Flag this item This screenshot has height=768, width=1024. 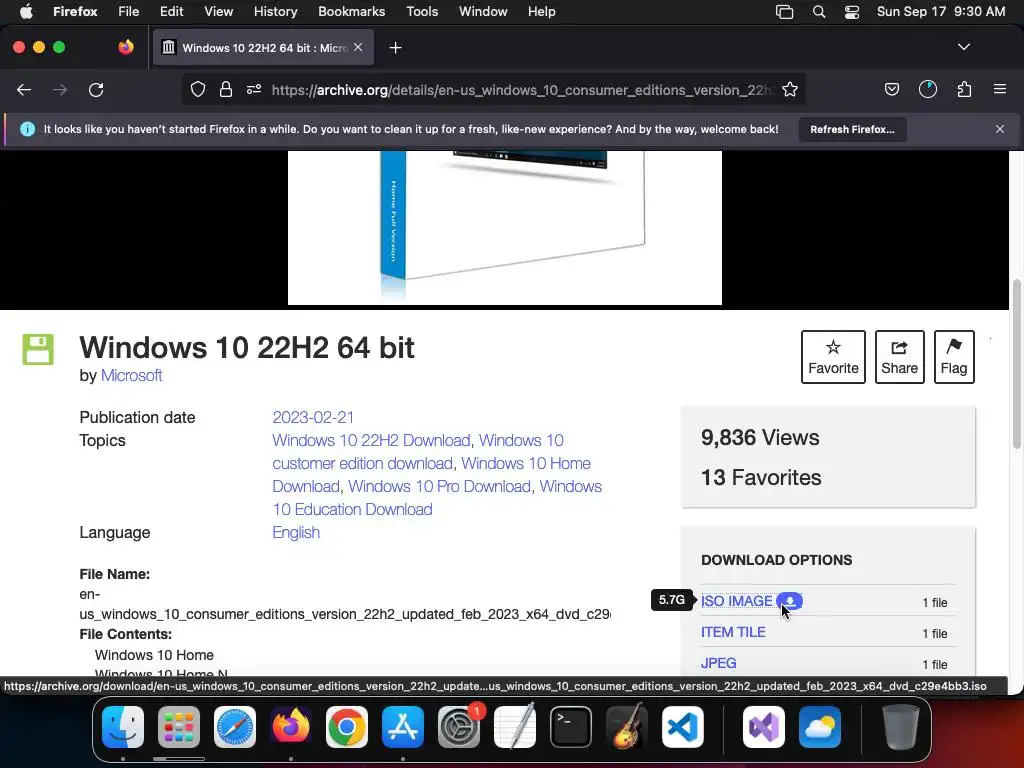coord(953,357)
